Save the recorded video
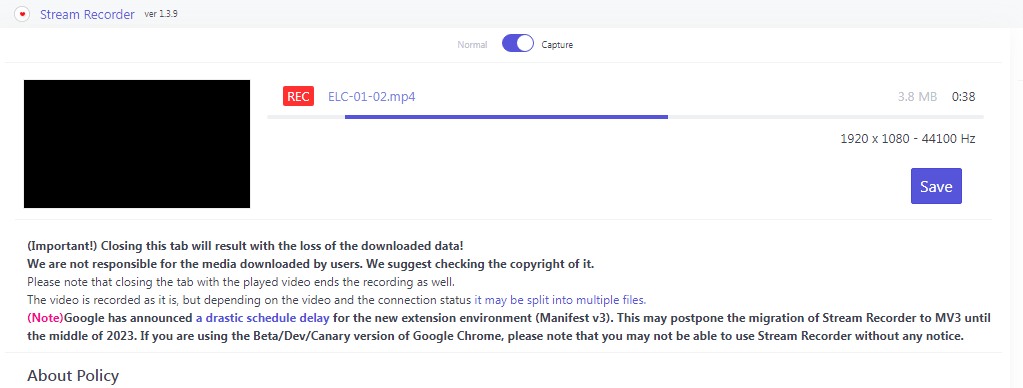The image size is (1023, 388). pyautogui.click(x=936, y=186)
